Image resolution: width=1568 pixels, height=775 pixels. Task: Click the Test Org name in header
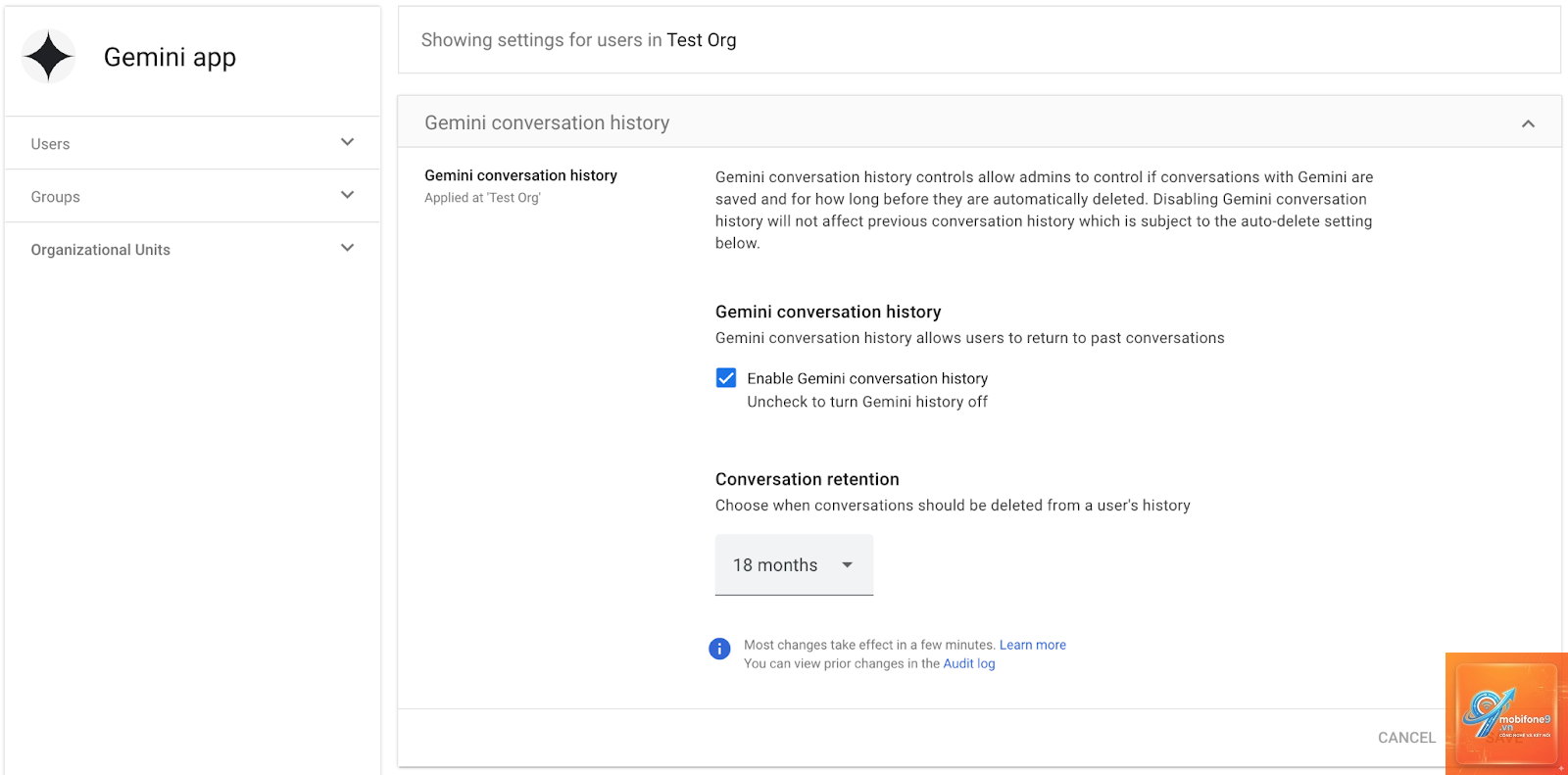702,40
